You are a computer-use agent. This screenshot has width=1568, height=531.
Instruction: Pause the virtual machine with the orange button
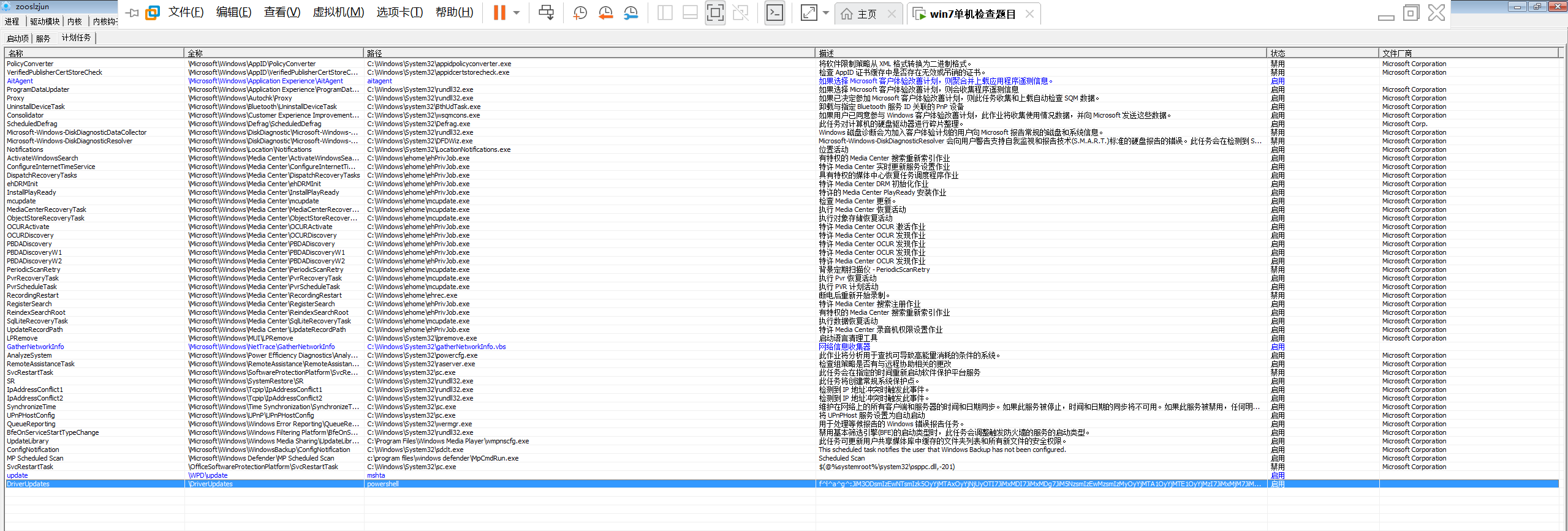(x=499, y=13)
